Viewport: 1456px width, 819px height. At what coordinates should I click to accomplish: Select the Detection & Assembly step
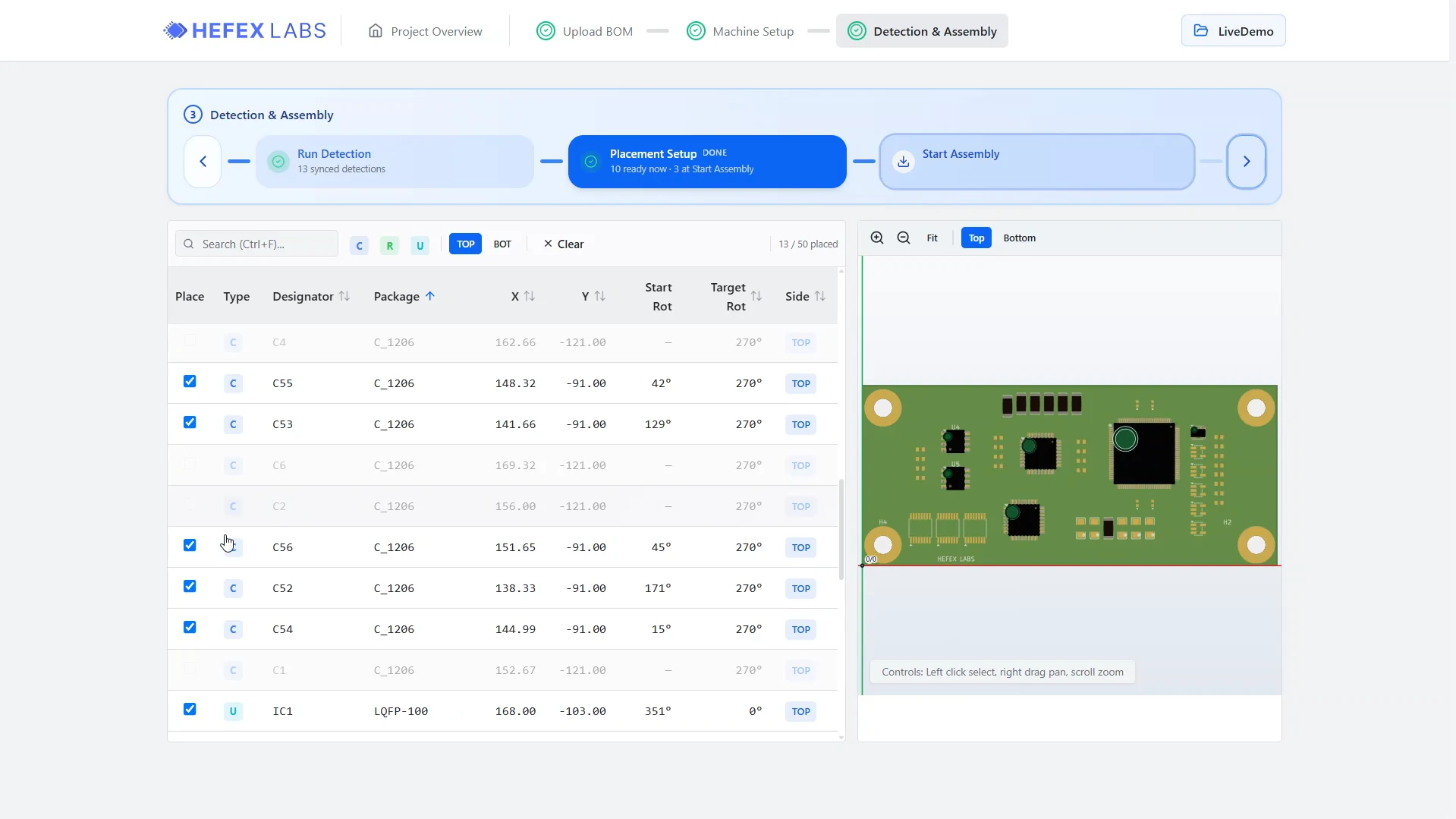(922, 31)
